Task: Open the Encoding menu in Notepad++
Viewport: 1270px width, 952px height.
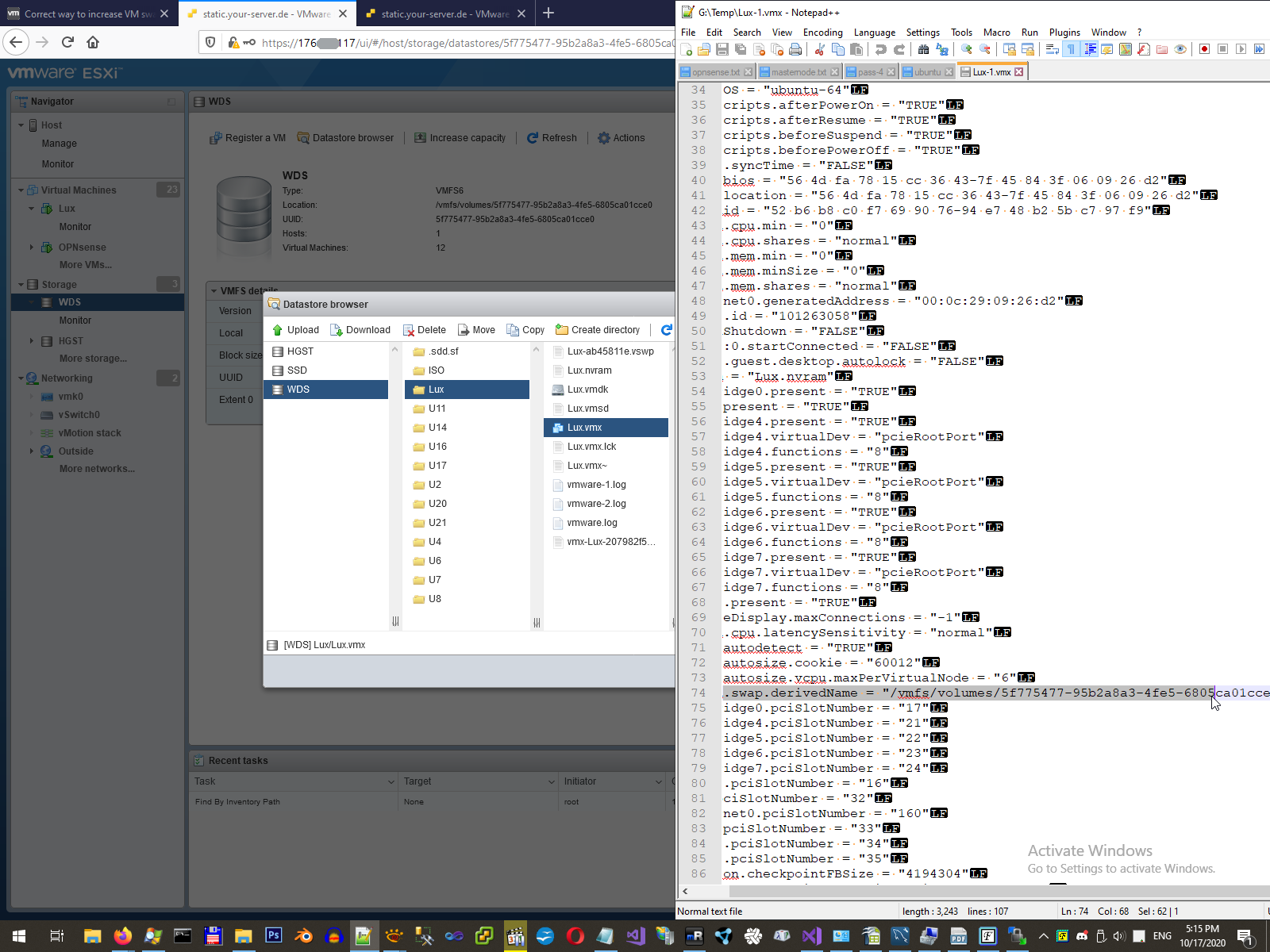Action: click(822, 33)
